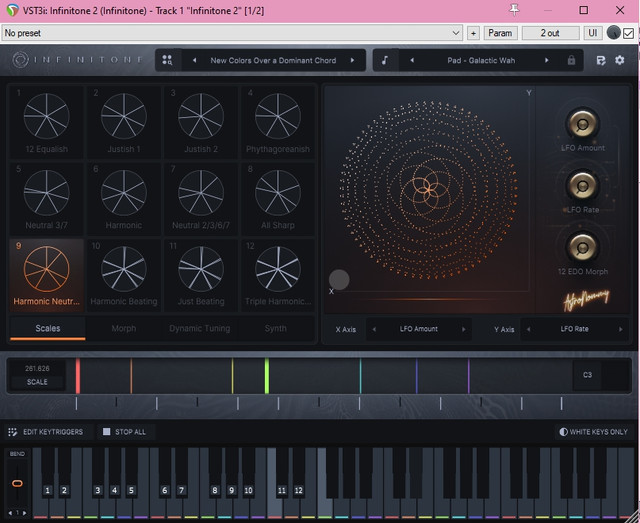
Task: Pin the plugin window on top
Action: coord(514,10)
